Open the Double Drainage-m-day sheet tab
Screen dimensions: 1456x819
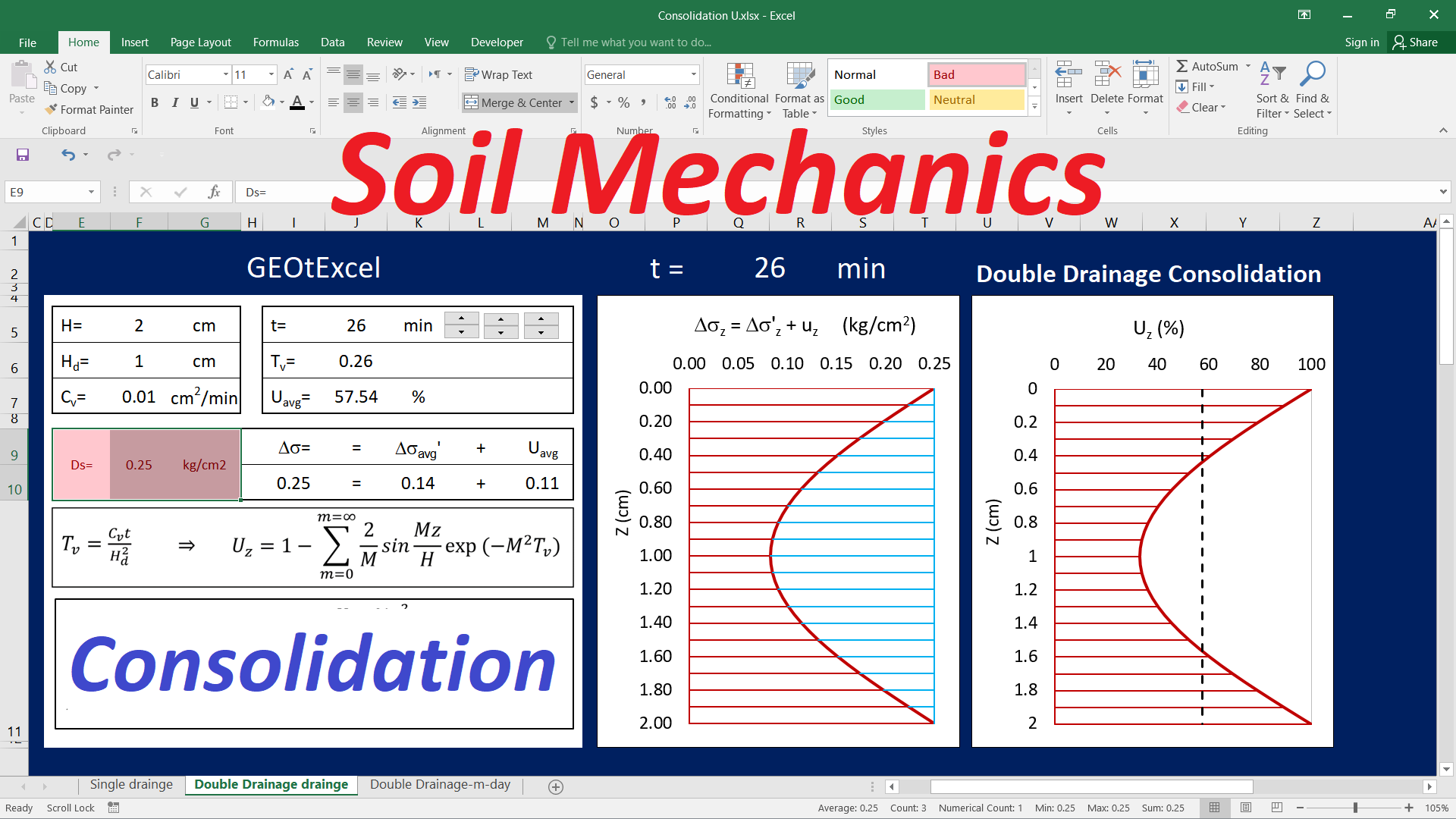(440, 784)
